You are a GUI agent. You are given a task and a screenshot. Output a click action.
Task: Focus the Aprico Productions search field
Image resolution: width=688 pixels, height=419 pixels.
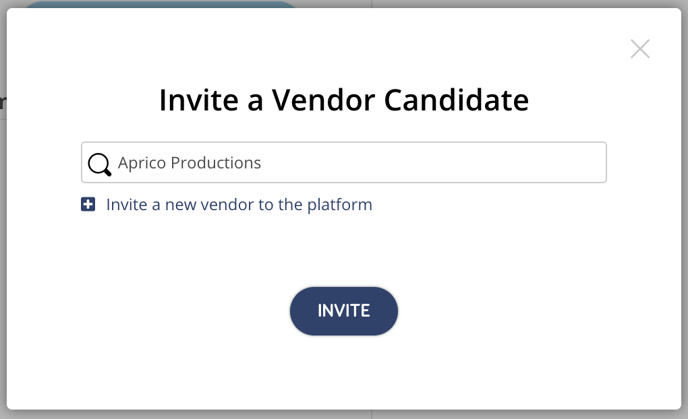(344, 162)
